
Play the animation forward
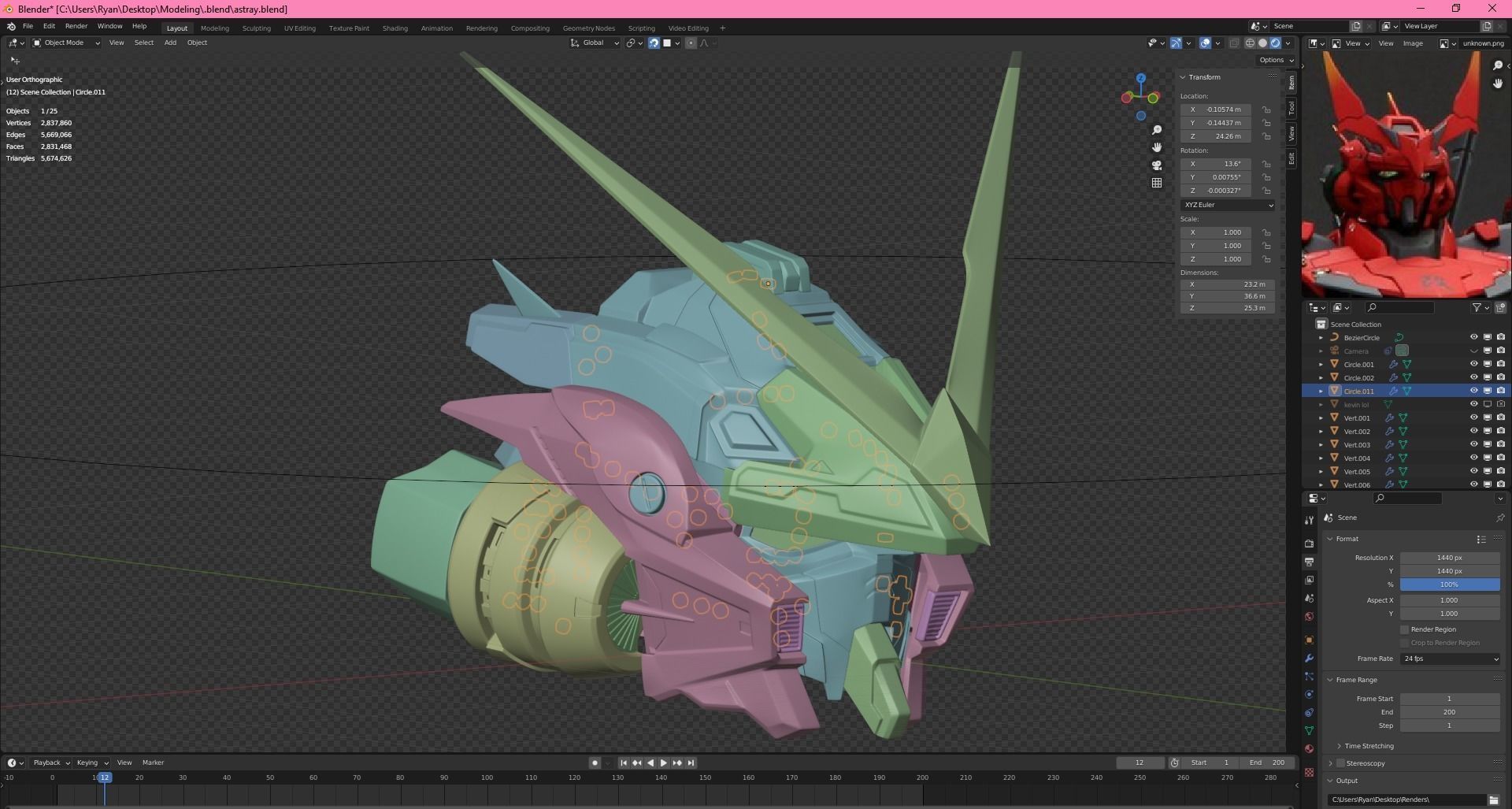pyautogui.click(x=663, y=763)
